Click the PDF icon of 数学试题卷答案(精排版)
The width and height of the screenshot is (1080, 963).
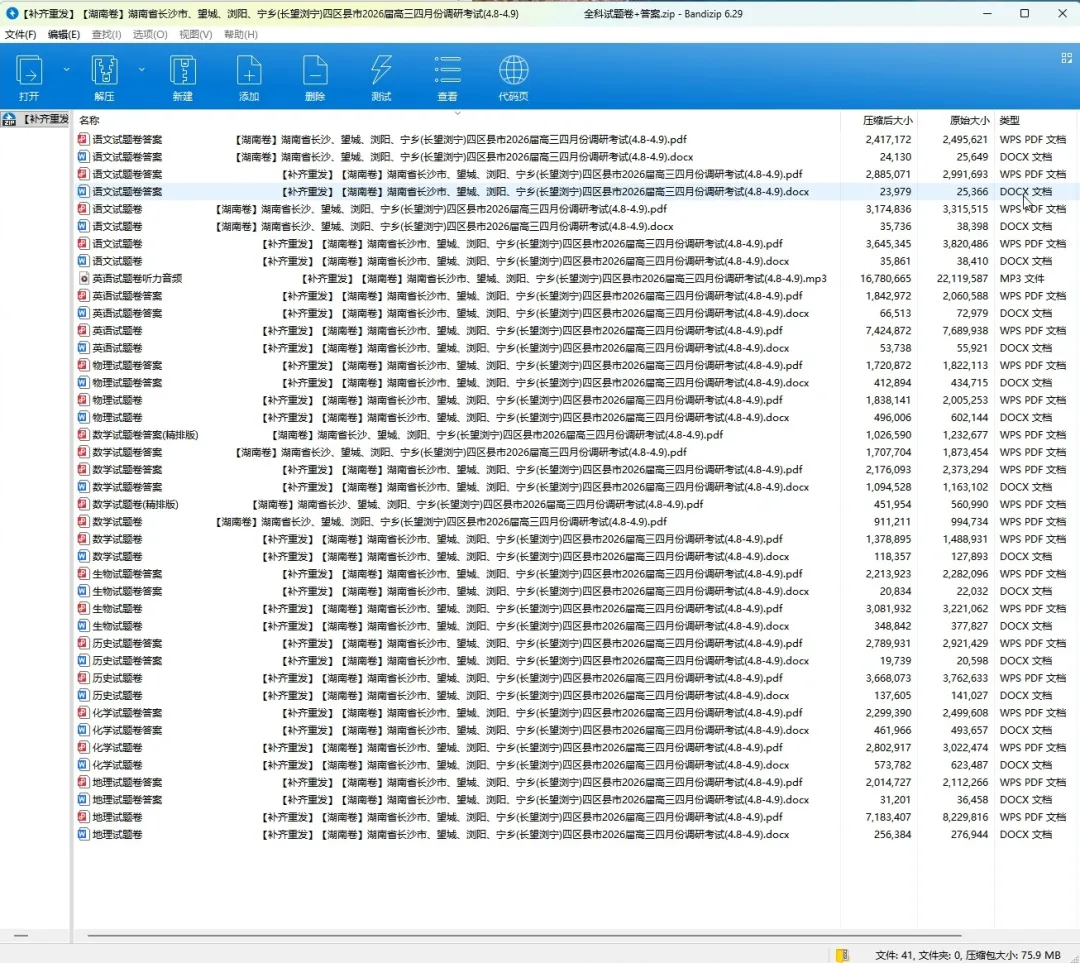pos(83,435)
